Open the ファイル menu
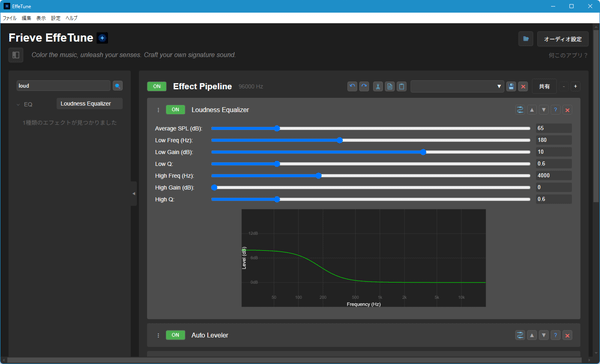The image size is (600, 364). point(10,18)
